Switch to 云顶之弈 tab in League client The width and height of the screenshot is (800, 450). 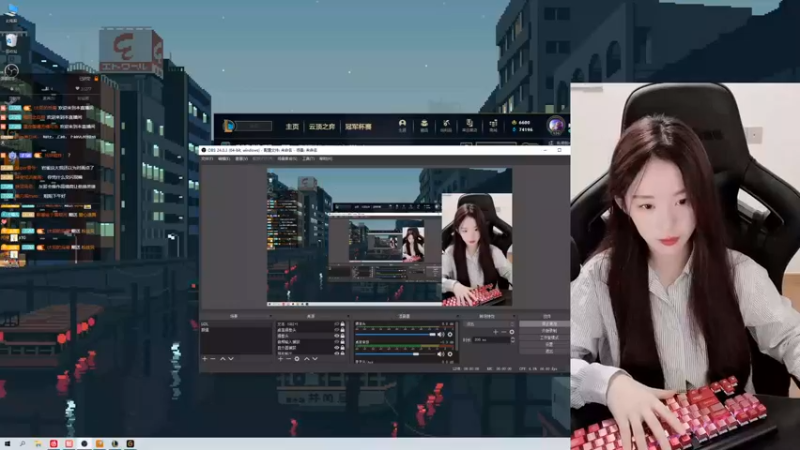pyautogui.click(x=321, y=127)
